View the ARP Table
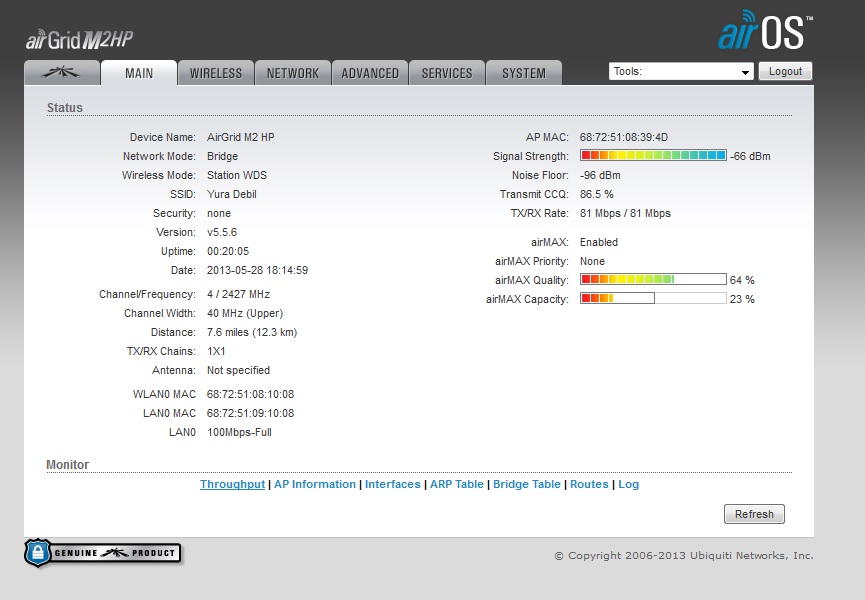The width and height of the screenshot is (865, 600). point(457,484)
